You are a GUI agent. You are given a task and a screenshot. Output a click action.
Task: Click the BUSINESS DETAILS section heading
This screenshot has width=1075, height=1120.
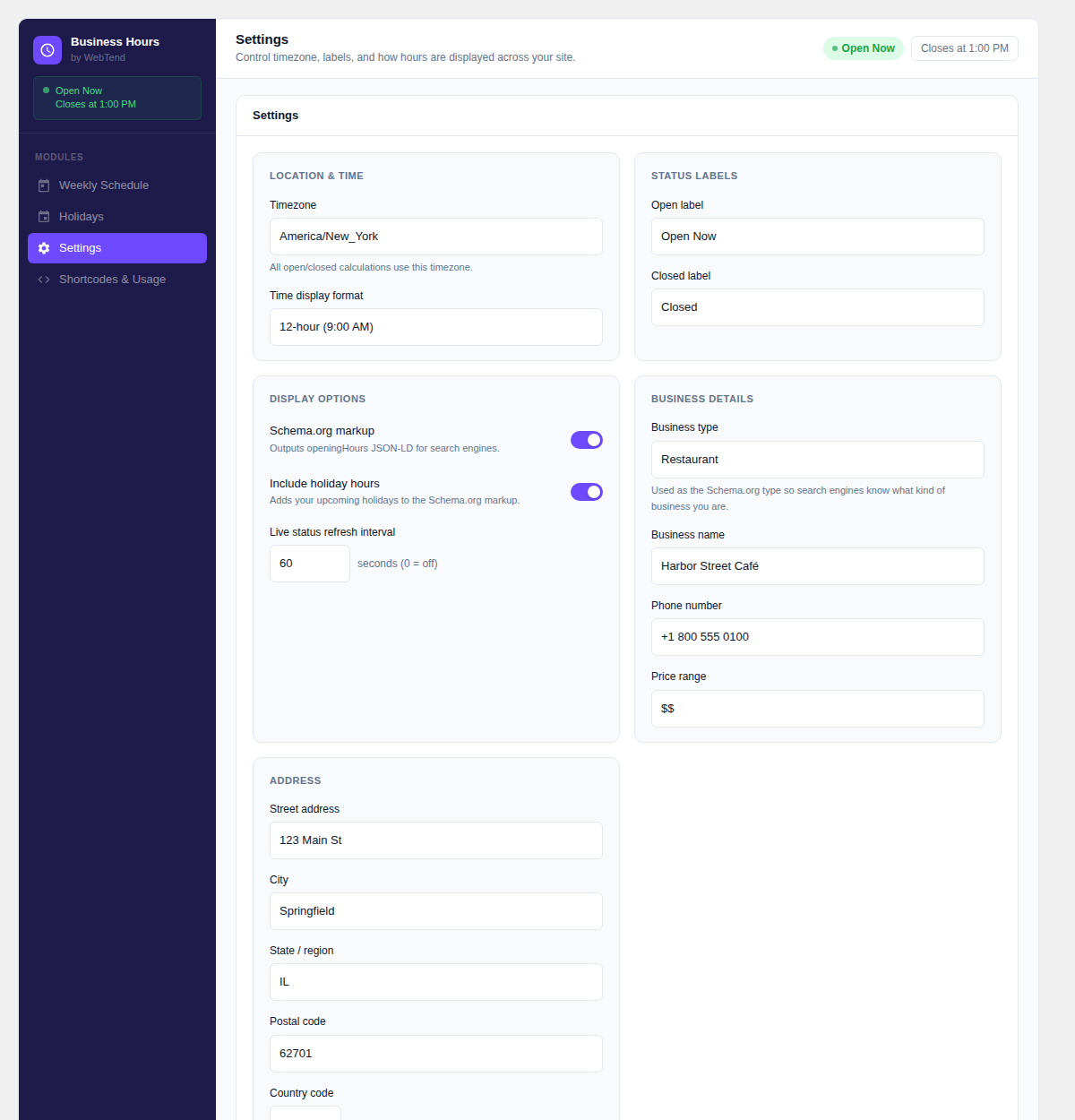pos(702,399)
